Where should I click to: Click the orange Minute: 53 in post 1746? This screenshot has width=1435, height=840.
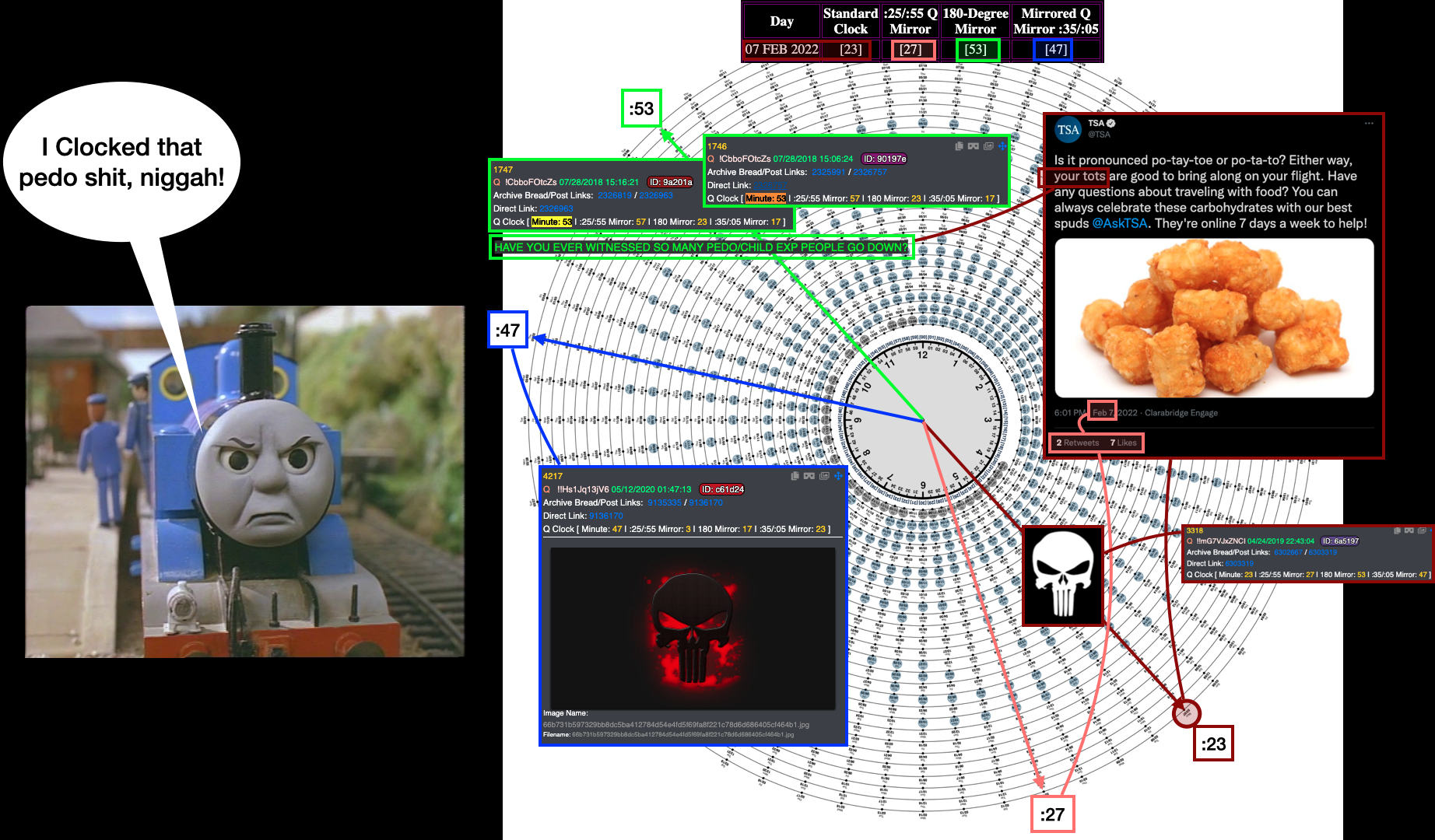[766, 198]
